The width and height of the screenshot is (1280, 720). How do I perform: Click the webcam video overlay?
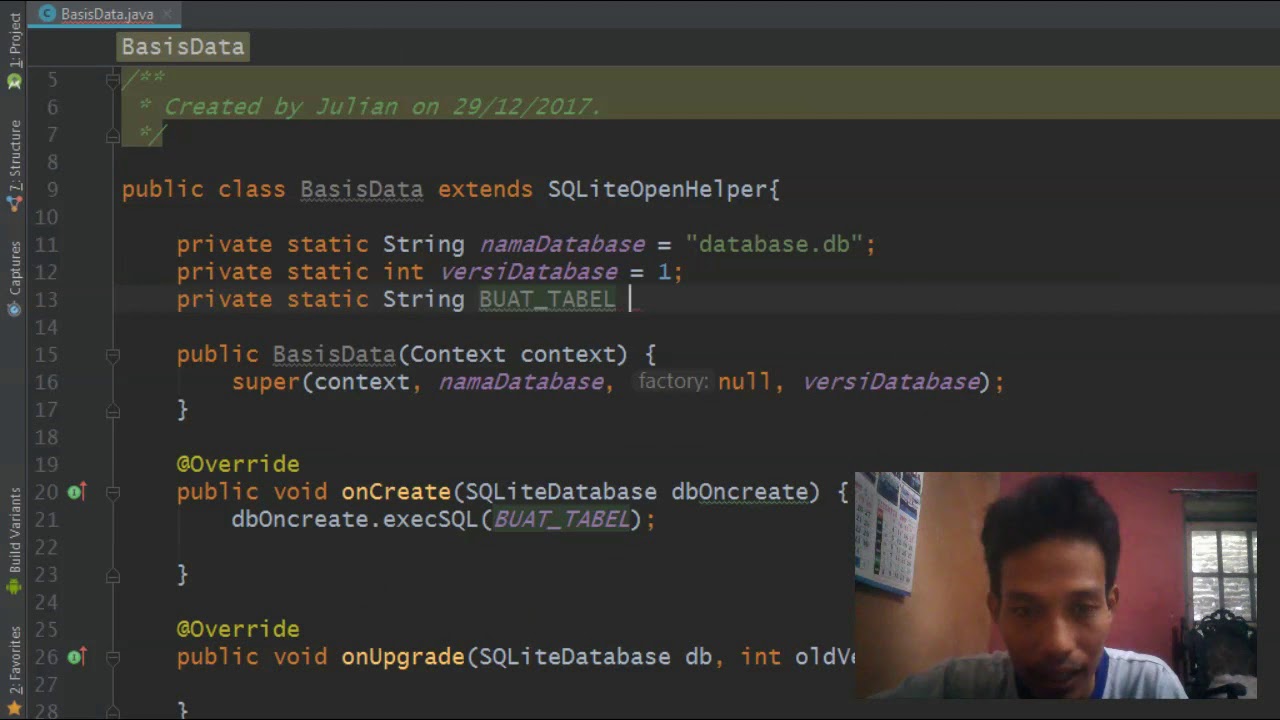[x=1055, y=585]
